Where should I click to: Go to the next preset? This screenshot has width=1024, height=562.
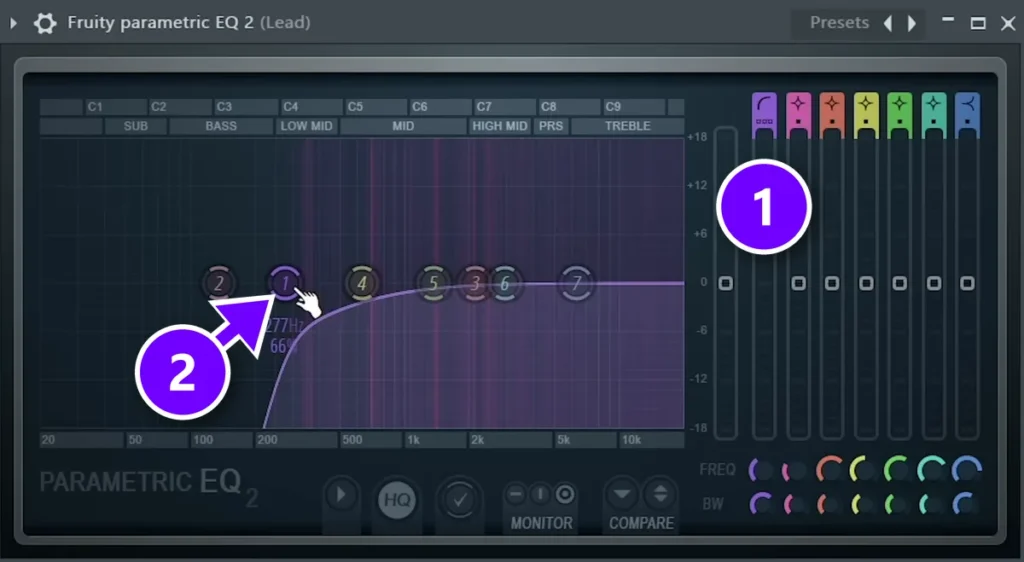pyautogui.click(x=912, y=23)
